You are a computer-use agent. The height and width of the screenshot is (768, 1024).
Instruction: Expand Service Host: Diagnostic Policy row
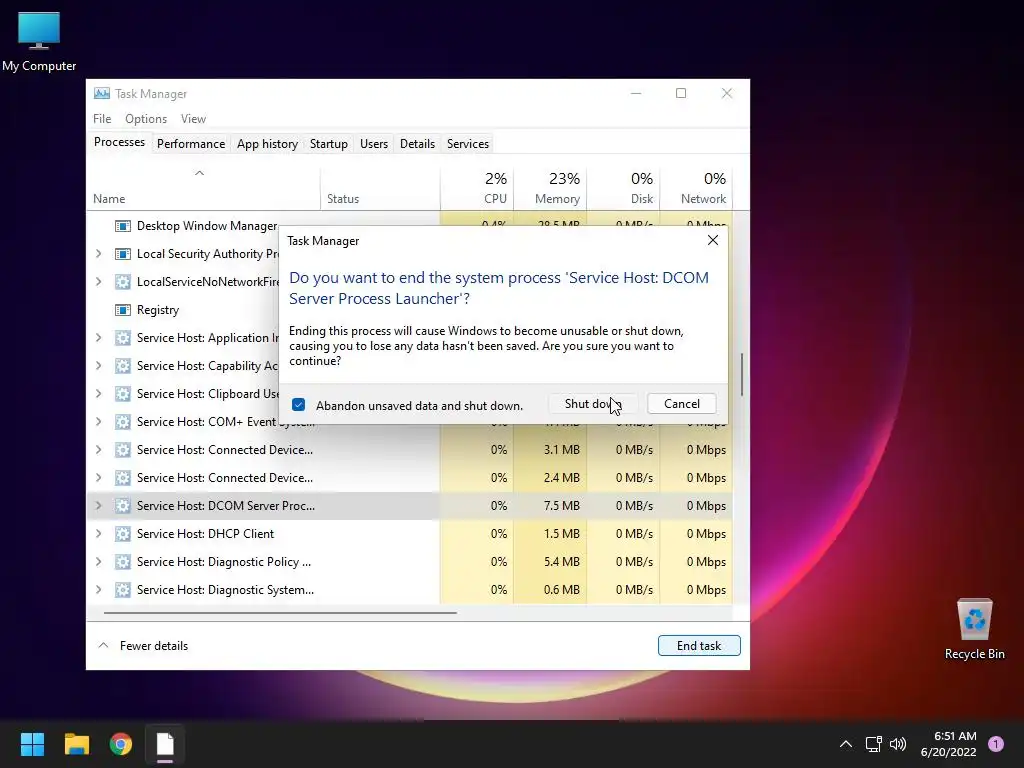(99, 562)
